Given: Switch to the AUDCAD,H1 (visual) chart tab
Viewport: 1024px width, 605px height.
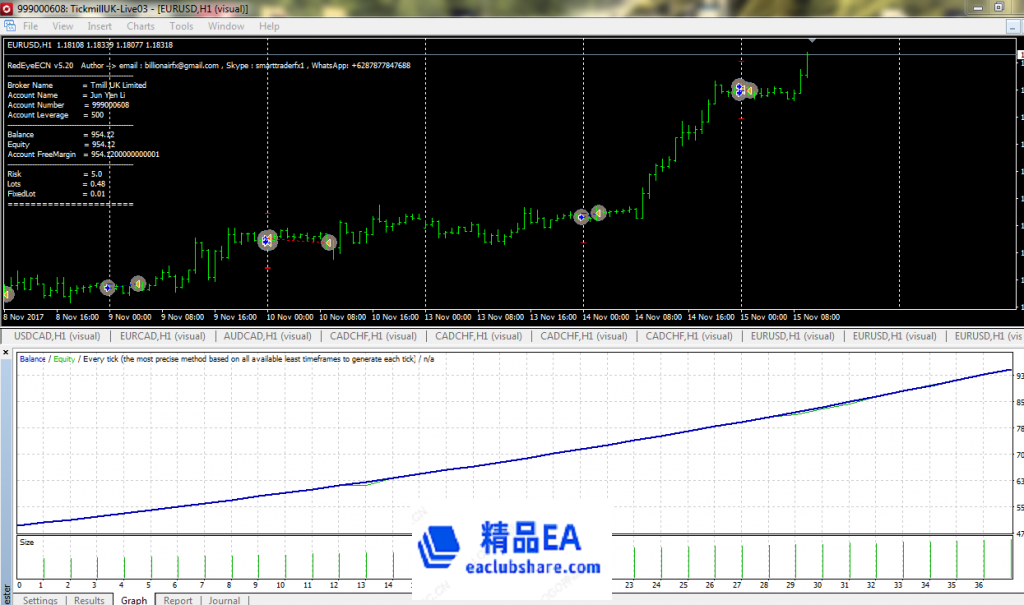Looking at the screenshot, I should point(268,336).
